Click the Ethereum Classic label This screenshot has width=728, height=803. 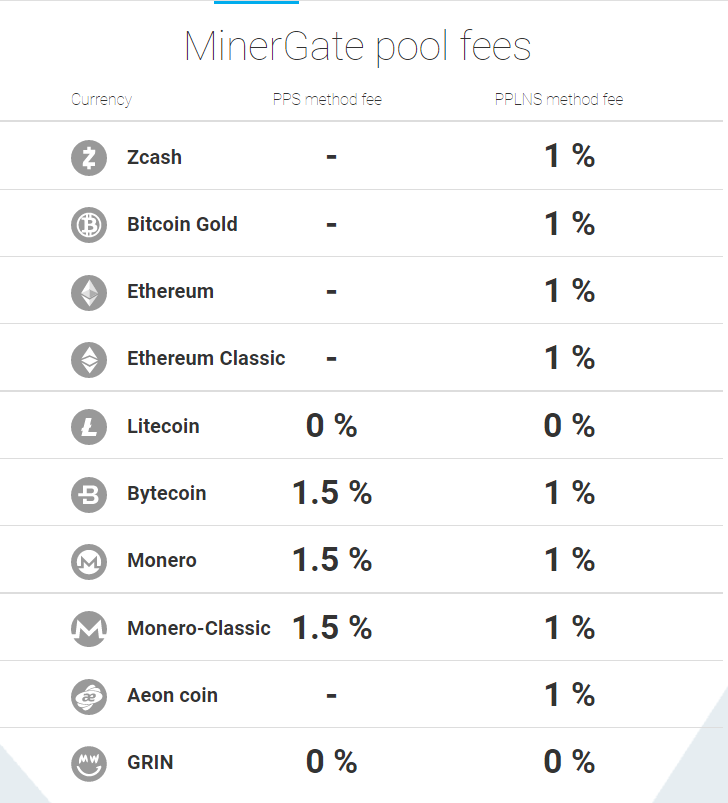[x=206, y=358]
